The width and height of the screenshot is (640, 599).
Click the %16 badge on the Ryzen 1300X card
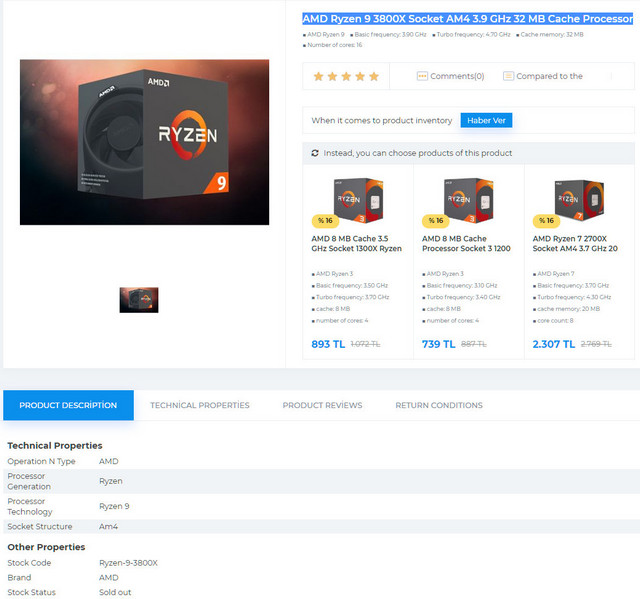click(x=325, y=221)
